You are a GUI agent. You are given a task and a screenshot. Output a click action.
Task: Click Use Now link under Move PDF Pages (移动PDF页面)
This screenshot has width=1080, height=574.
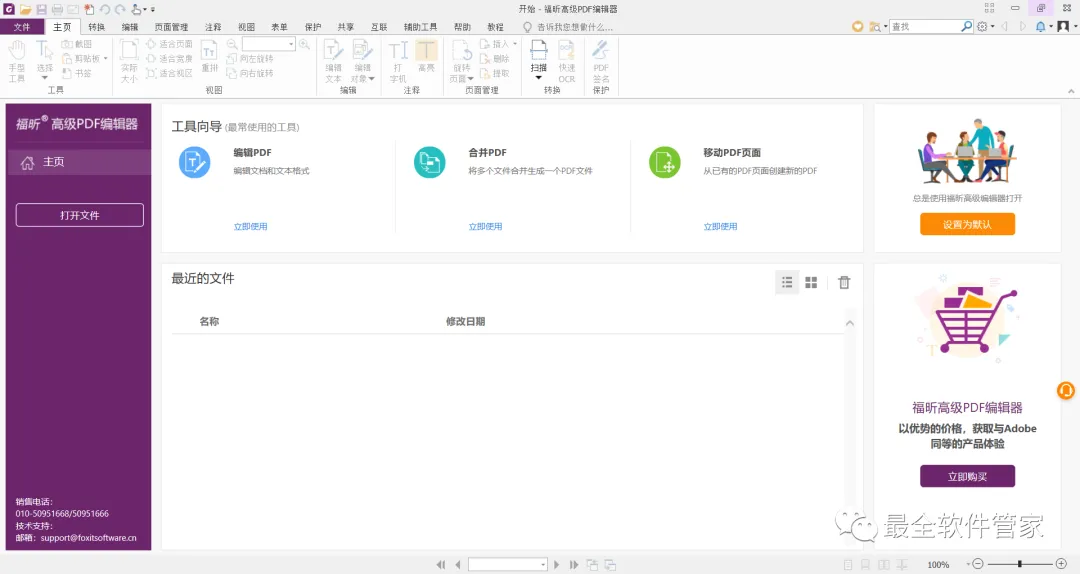[720, 226]
